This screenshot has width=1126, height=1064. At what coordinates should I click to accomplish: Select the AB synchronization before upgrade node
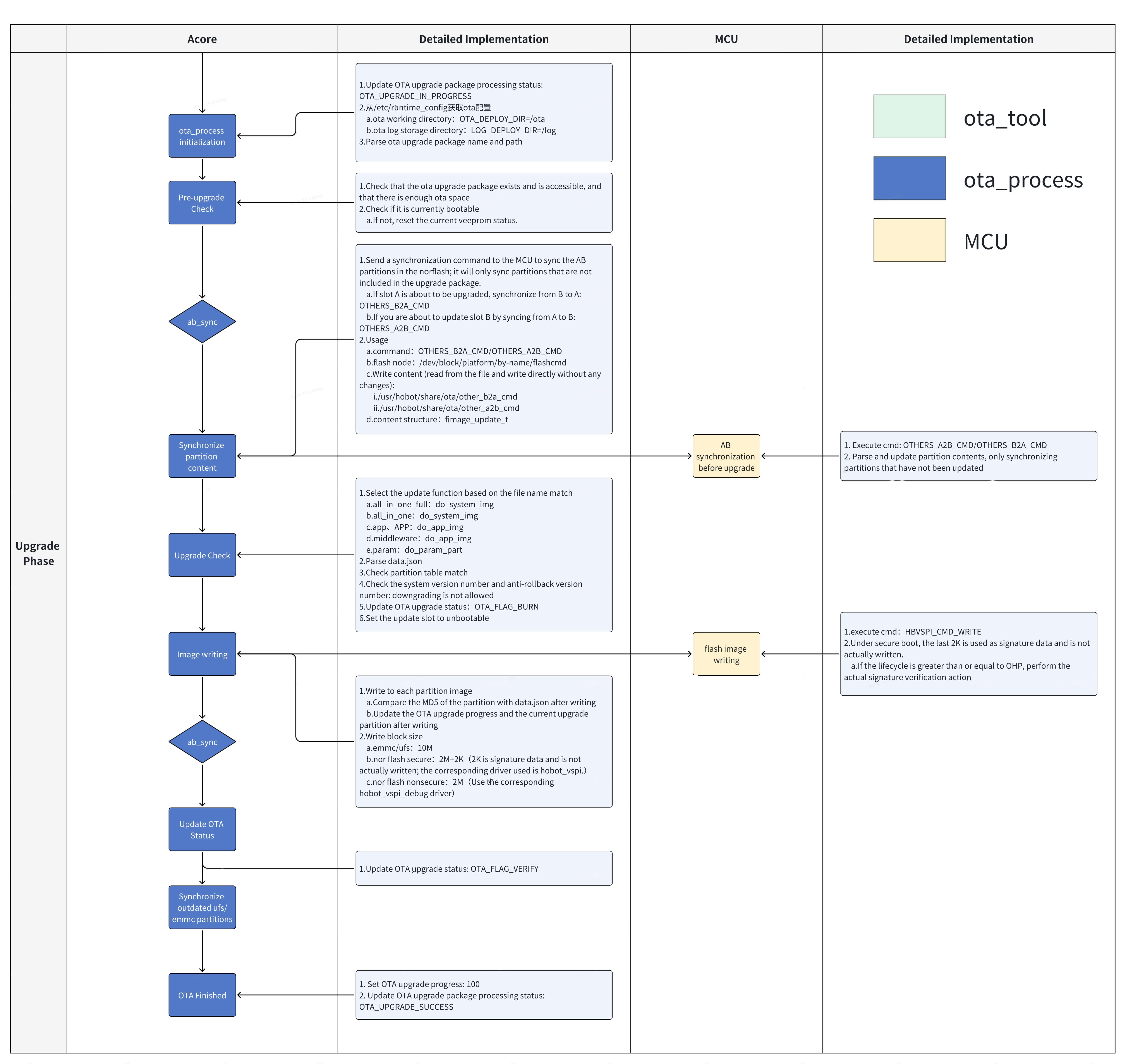pos(726,456)
